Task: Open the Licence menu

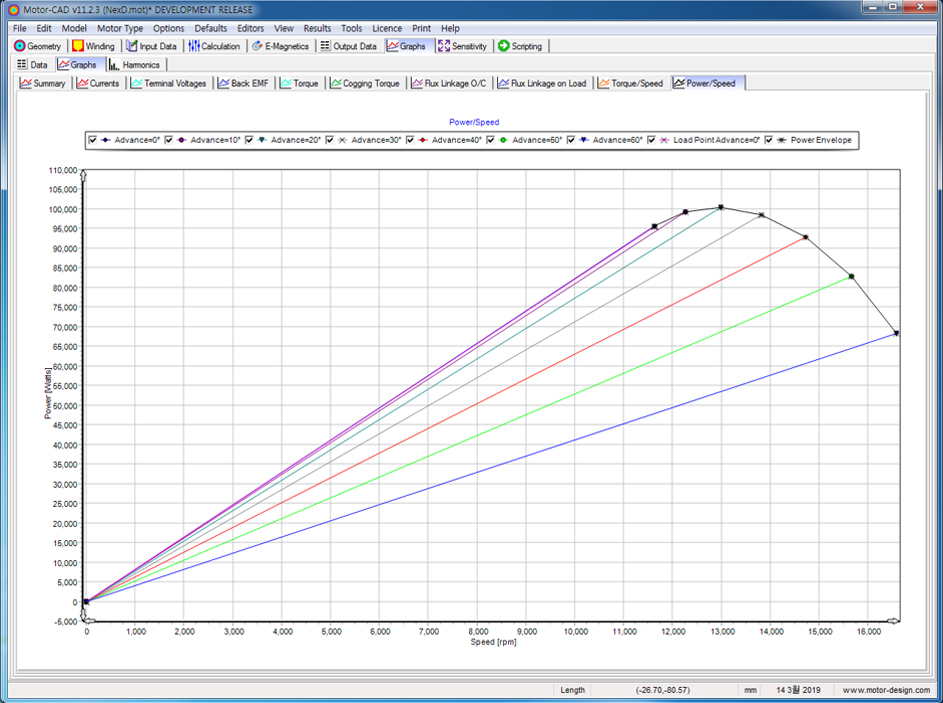Action: coord(387,28)
